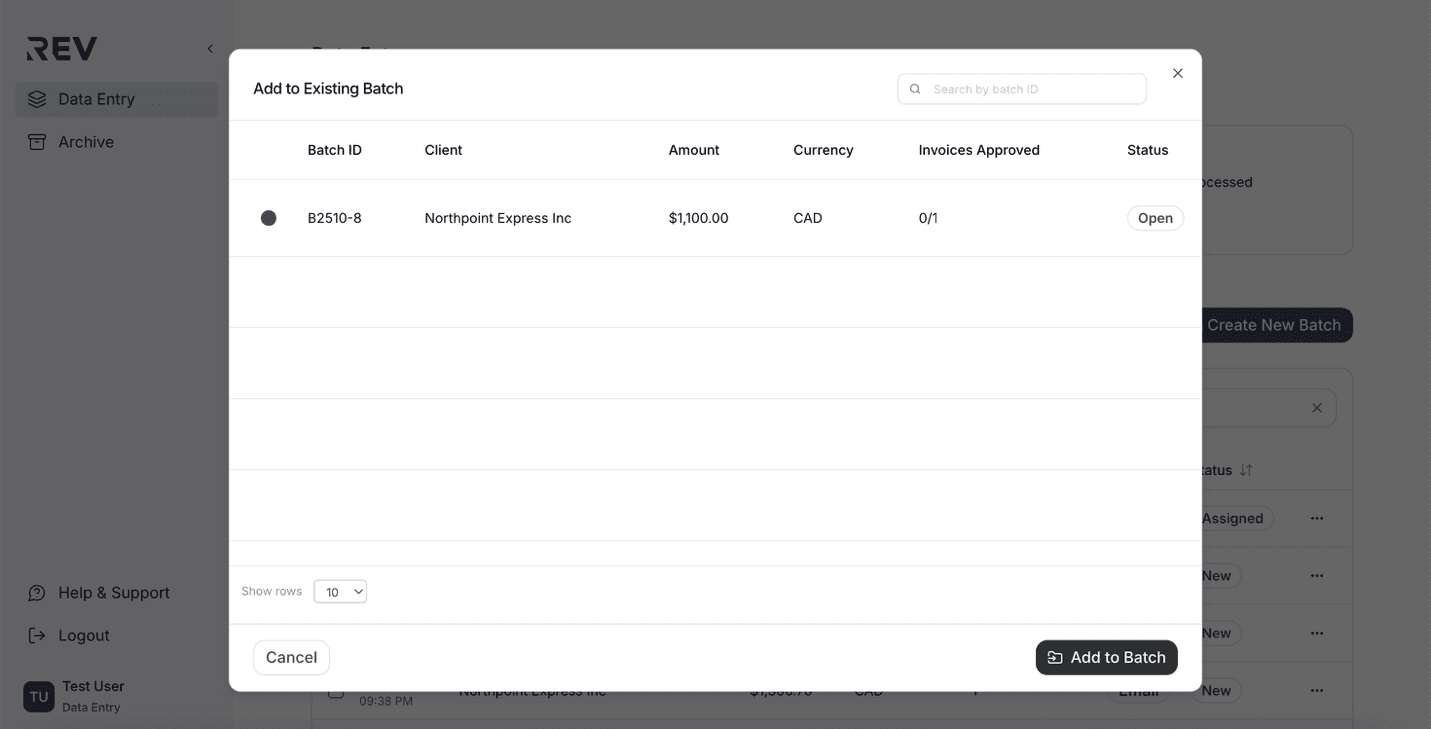Sort by Status using the sort arrows

(x=1245, y=469)
